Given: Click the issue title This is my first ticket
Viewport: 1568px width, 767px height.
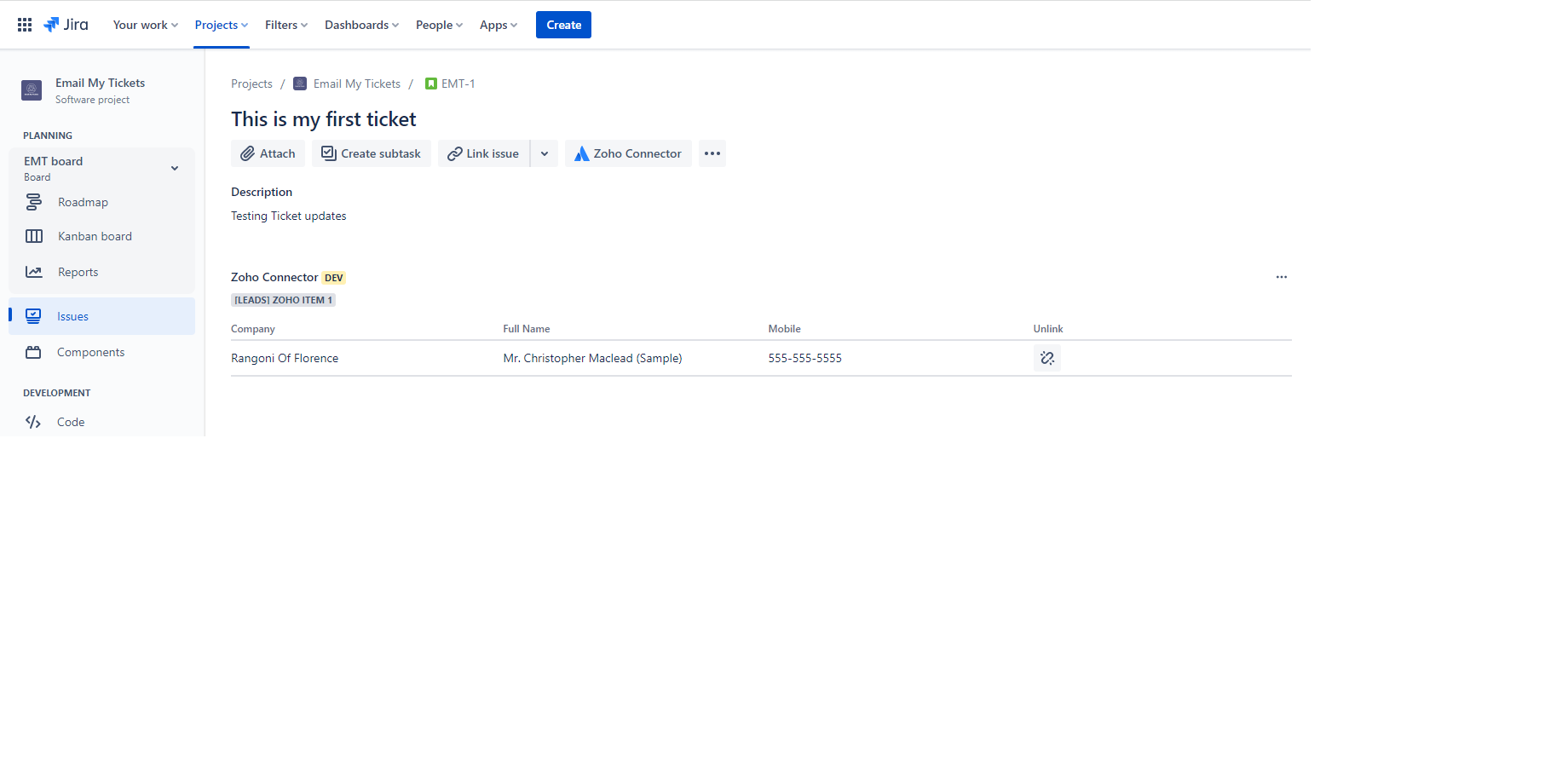Looking at the screenshot, I should tap(323, 119).
